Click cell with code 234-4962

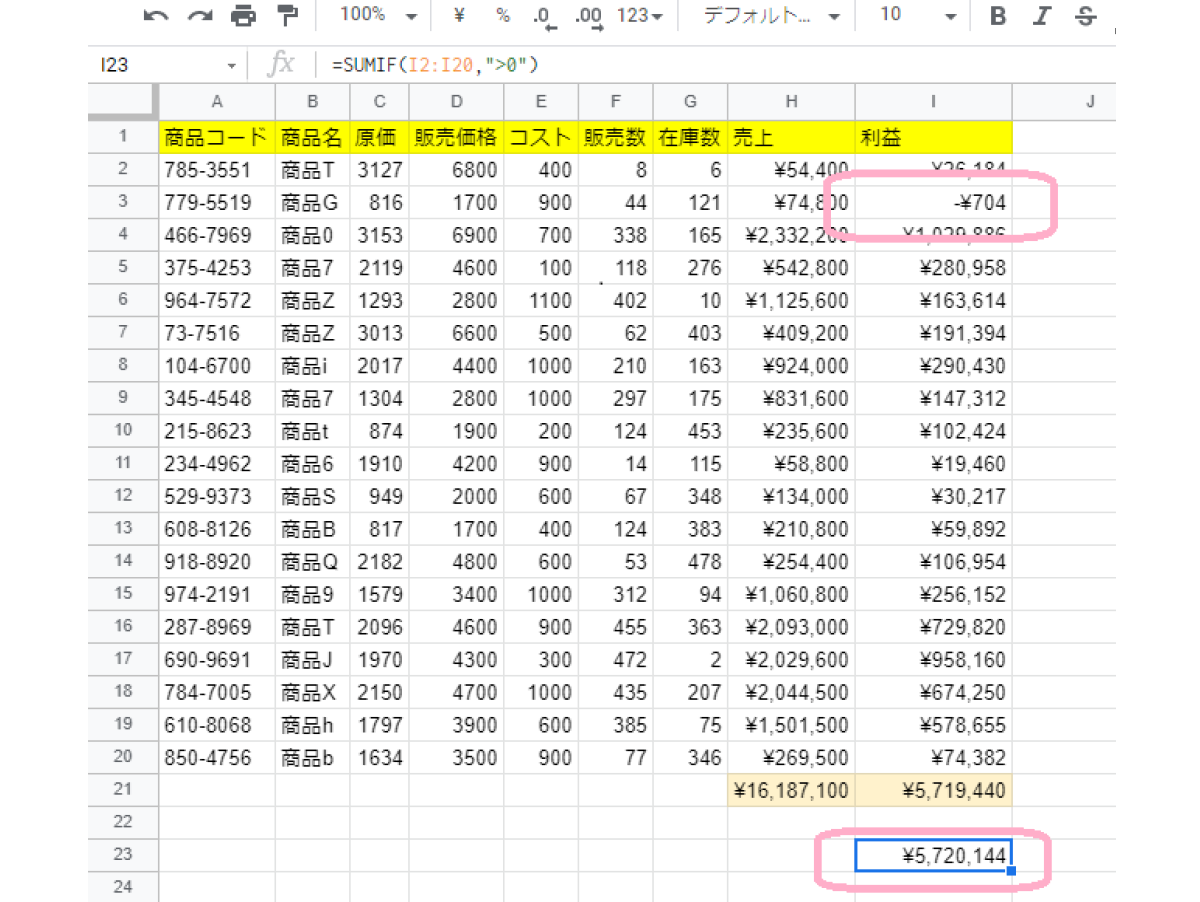coord(216,463)
